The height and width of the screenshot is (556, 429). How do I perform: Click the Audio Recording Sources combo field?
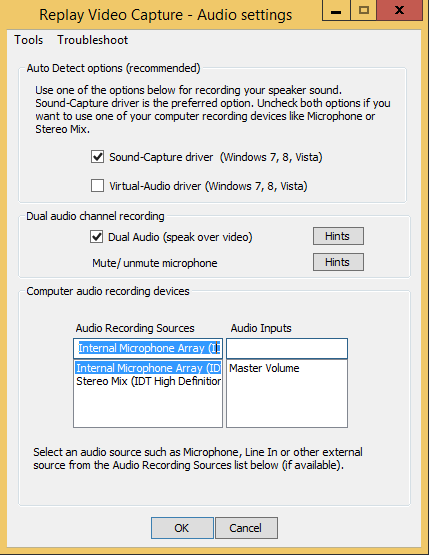(x=148, y=348)
